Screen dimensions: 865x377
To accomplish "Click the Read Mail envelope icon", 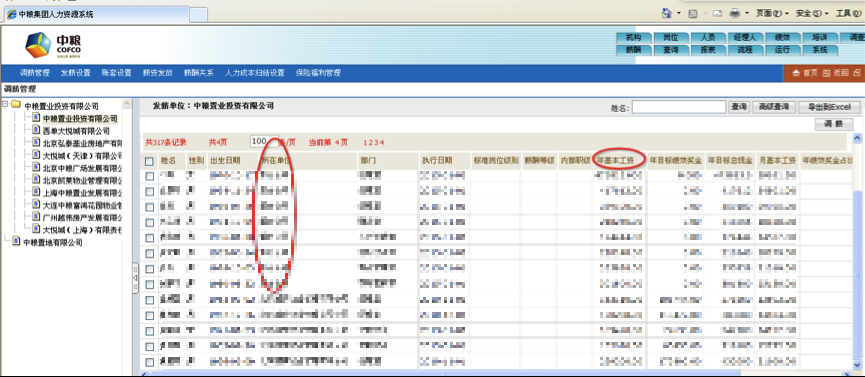I will pyautogui.click(x=717, y=13).
